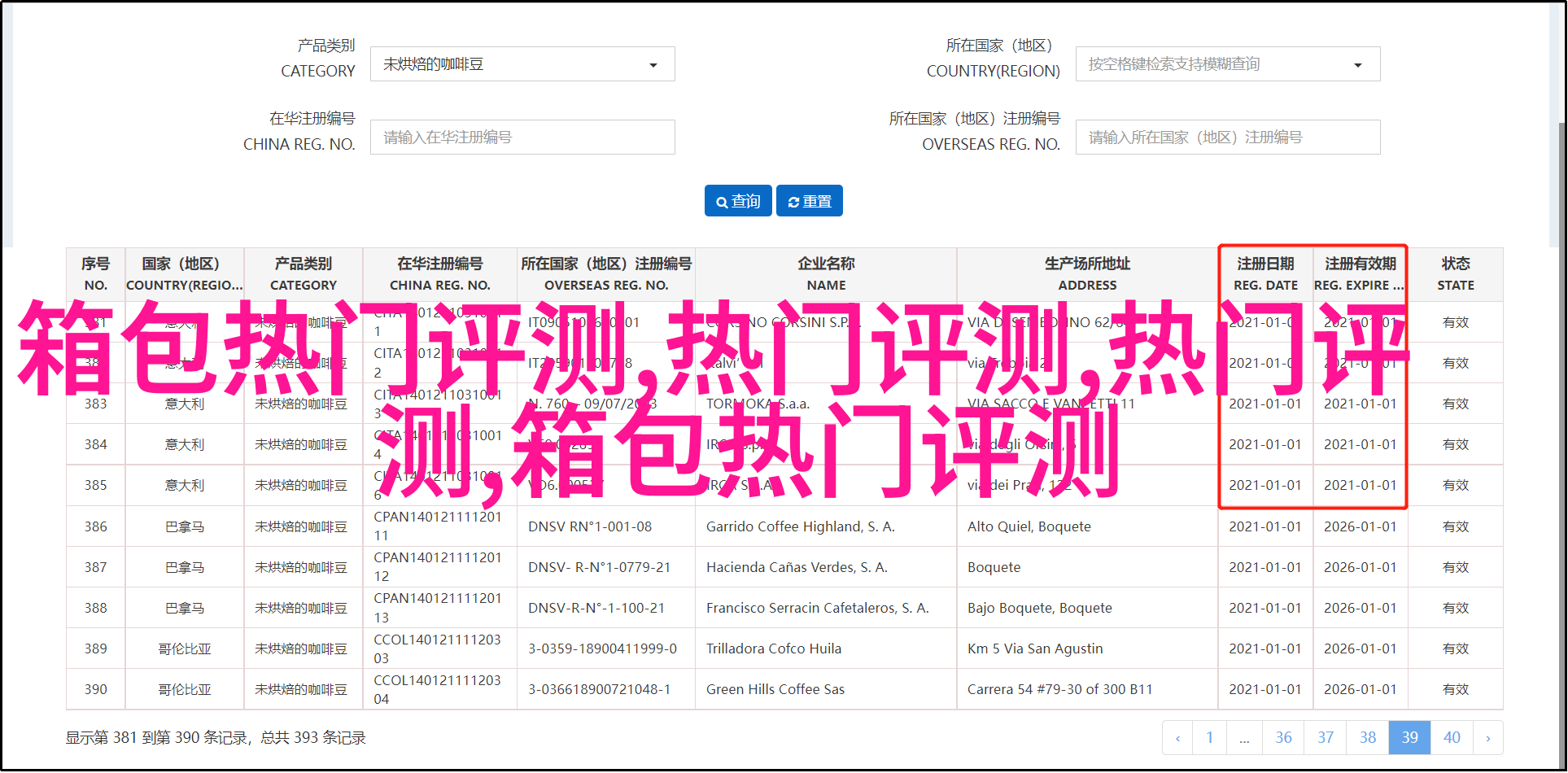
Task: Click the pagination ellipsis between 1 and 36
Action: pyautogui.click(x=1244, y=738)
